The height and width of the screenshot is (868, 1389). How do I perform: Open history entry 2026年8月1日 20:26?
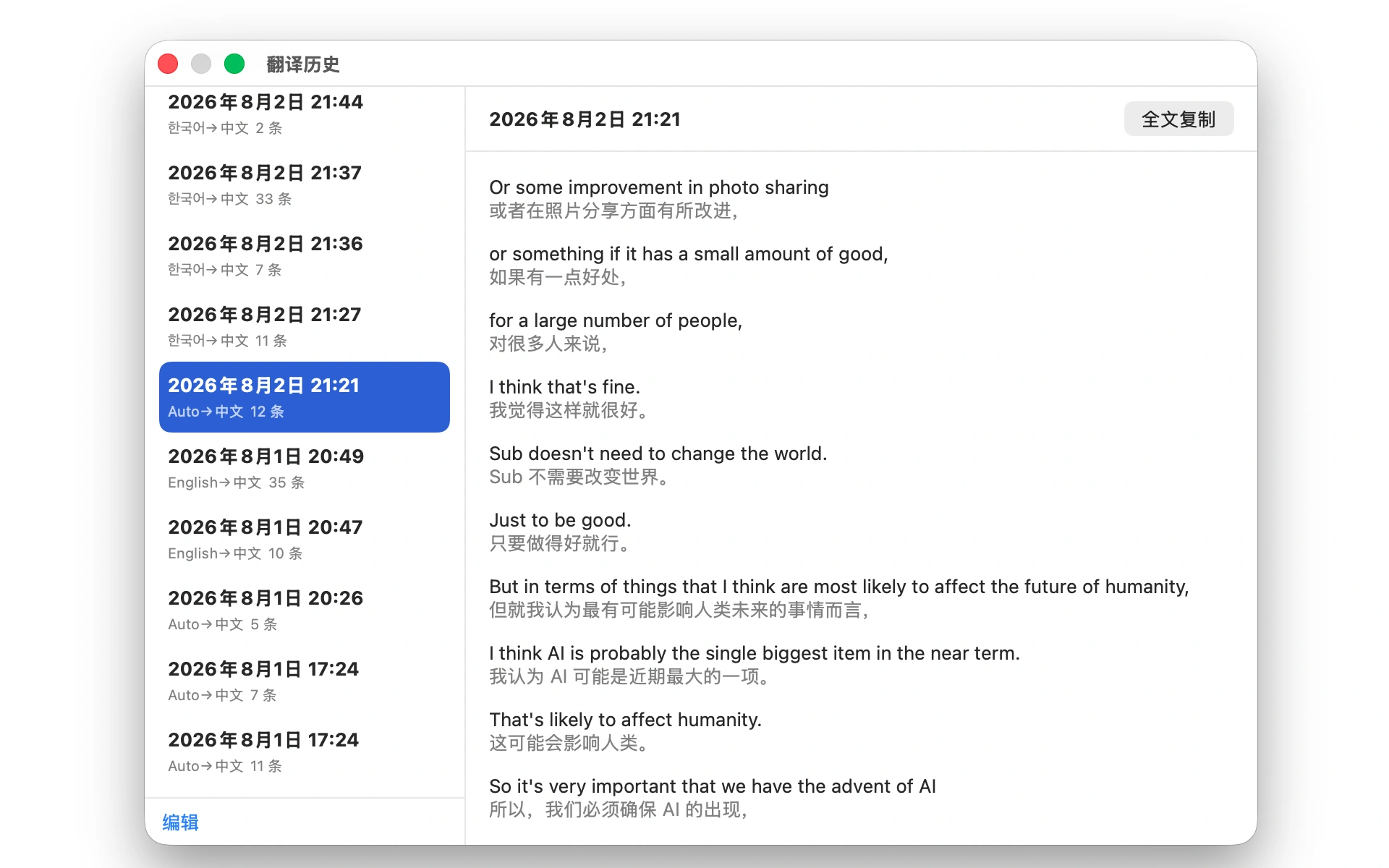pos(305,610)
